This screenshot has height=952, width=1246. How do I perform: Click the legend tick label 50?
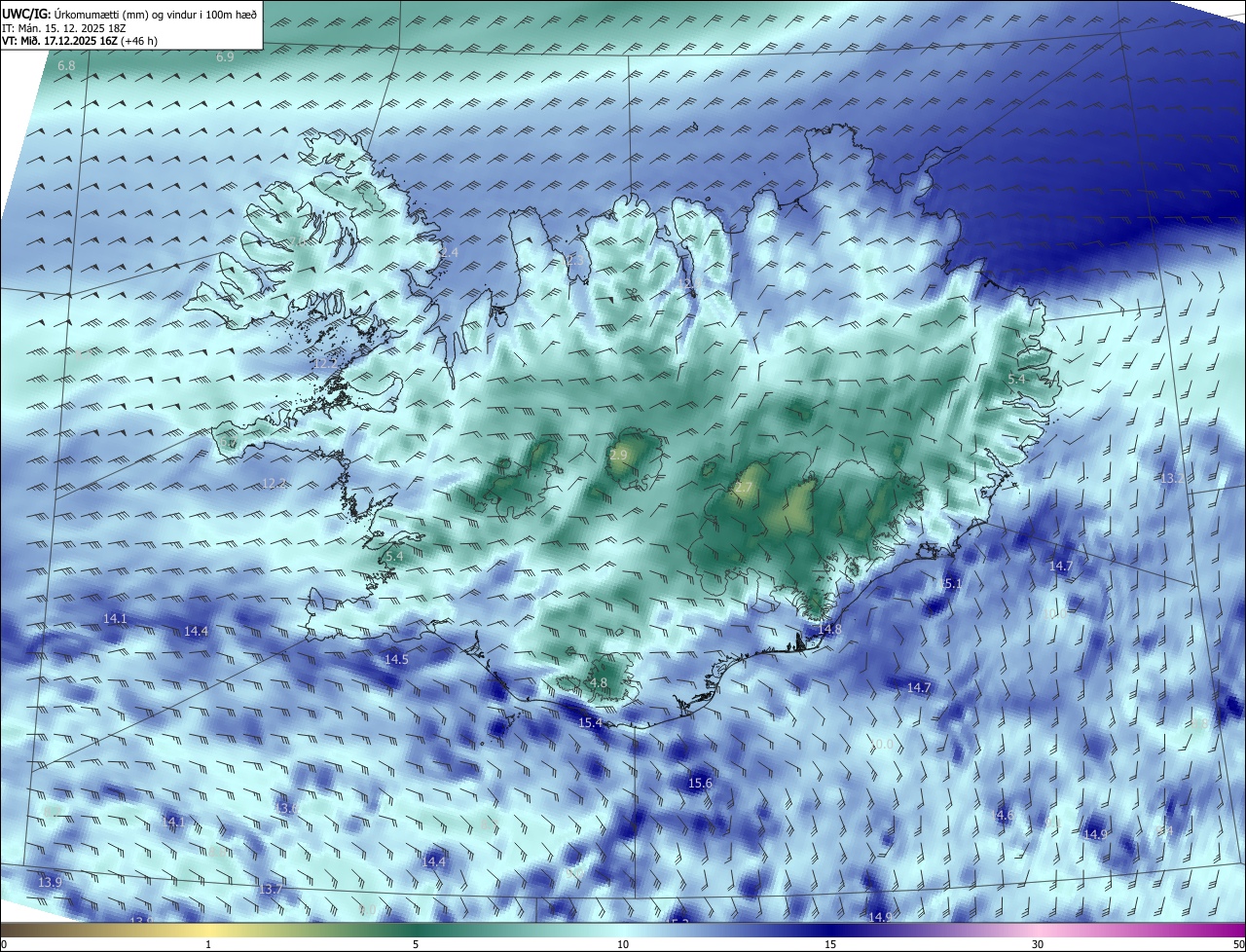pyautogui.click(x=1237, y=944)
